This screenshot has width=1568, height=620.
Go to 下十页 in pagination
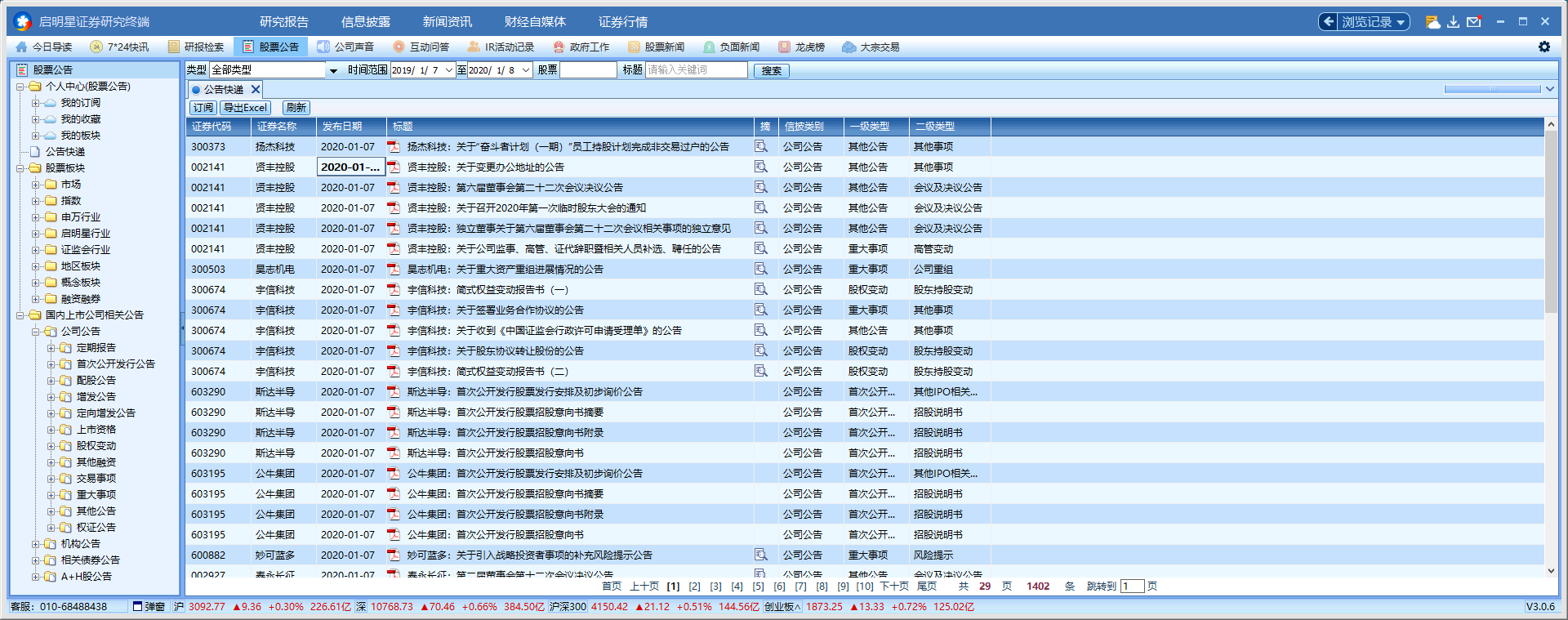click(x=894, y=587)
